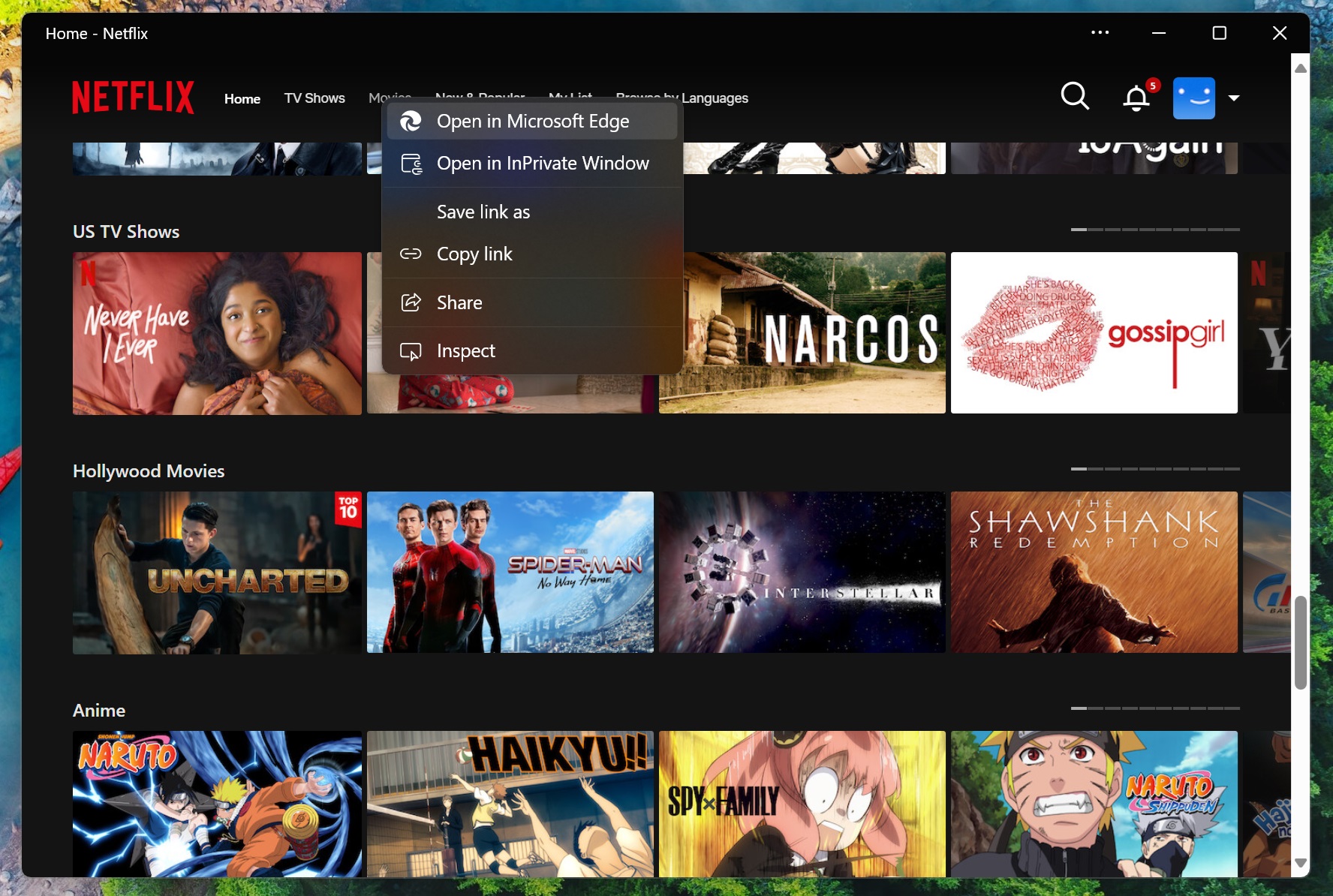Select Save link as
Image resolution: width=1333 pixels, height=896 pixels.
pos(483,212)
